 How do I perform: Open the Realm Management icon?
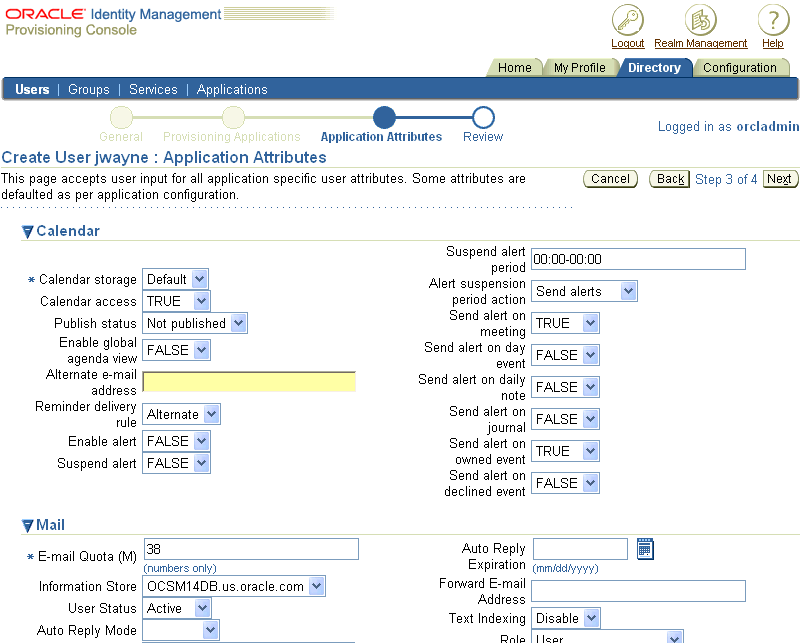coord(700,20)
